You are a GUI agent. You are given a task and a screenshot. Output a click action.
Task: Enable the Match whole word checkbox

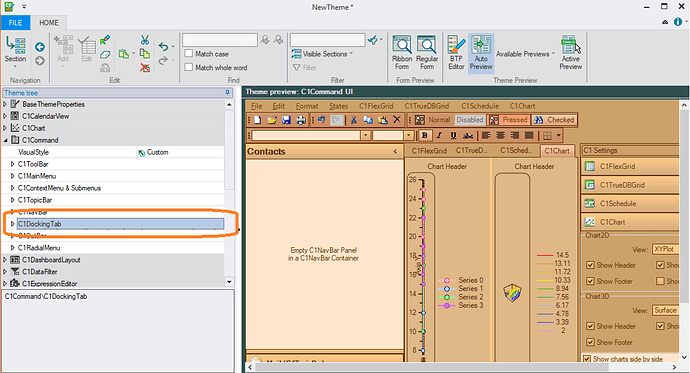189,67
